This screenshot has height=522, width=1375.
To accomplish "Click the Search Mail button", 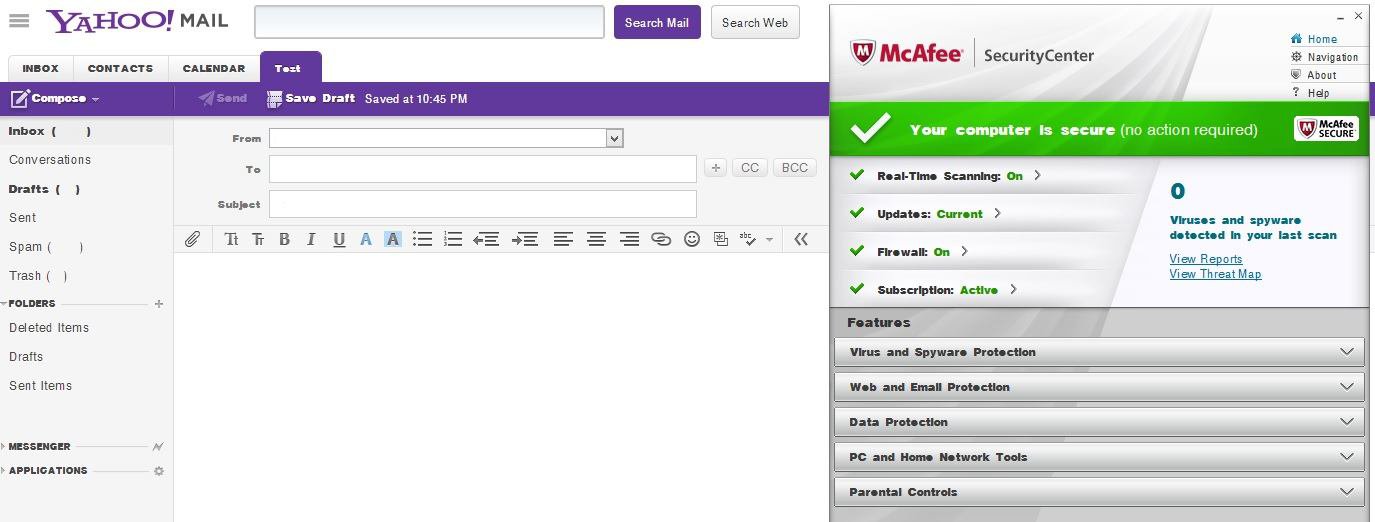I will (x=657, y=22).
